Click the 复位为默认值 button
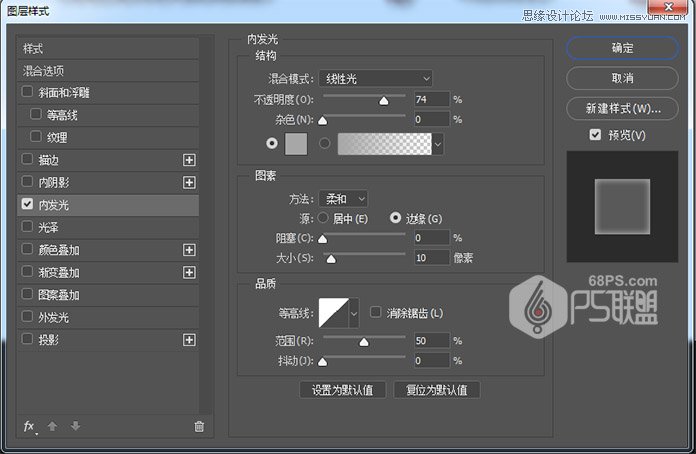The width and height of the screenshot is (696, 454). (x=437, y=390)
